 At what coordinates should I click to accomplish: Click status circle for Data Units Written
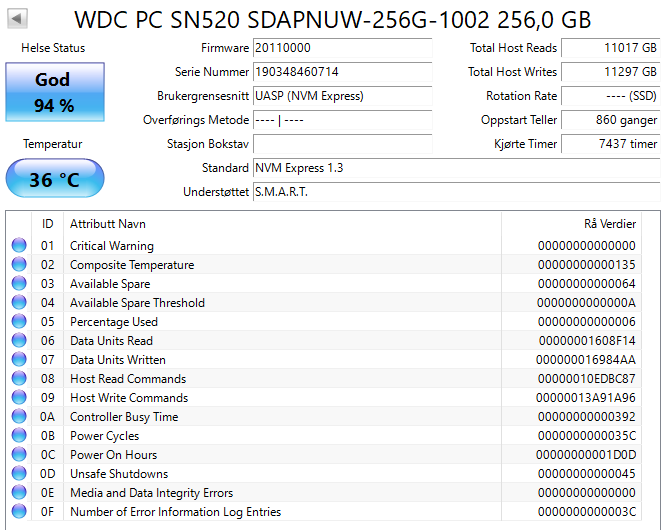(x=19, y=359)
